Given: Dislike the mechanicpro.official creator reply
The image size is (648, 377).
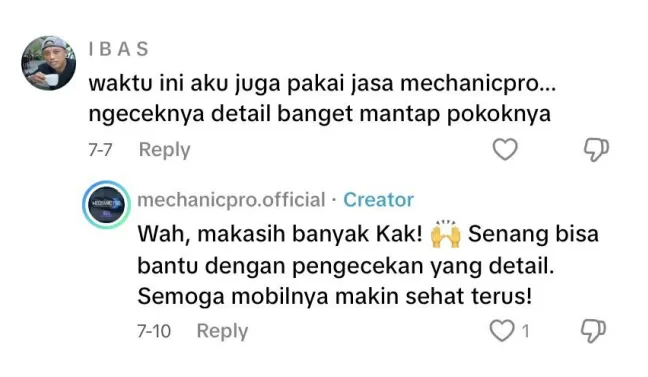Looking at the screenshot, I should pos(593,331).
